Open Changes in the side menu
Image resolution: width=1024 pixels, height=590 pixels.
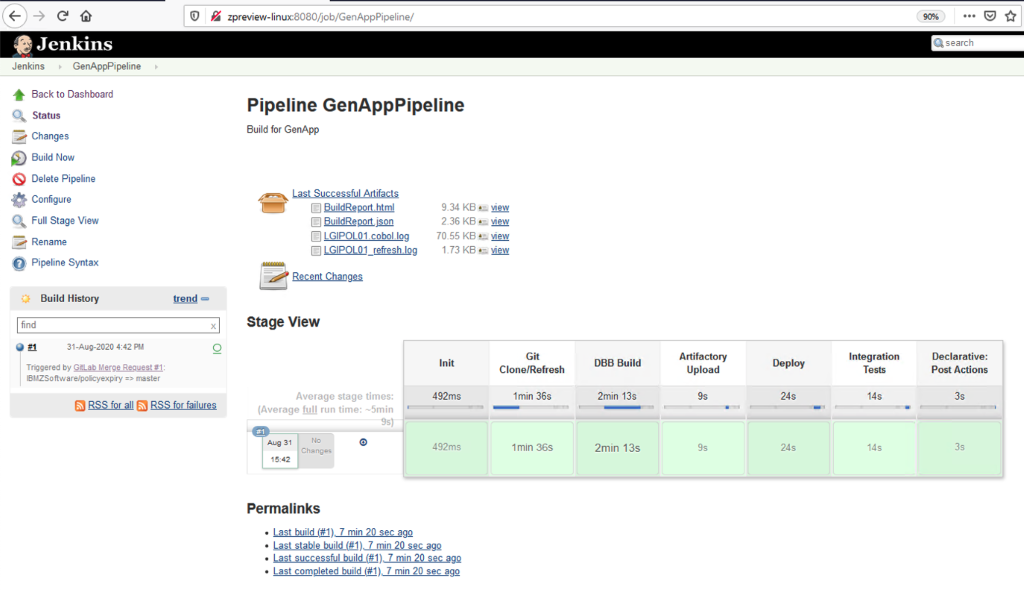(x=50, y=136)
